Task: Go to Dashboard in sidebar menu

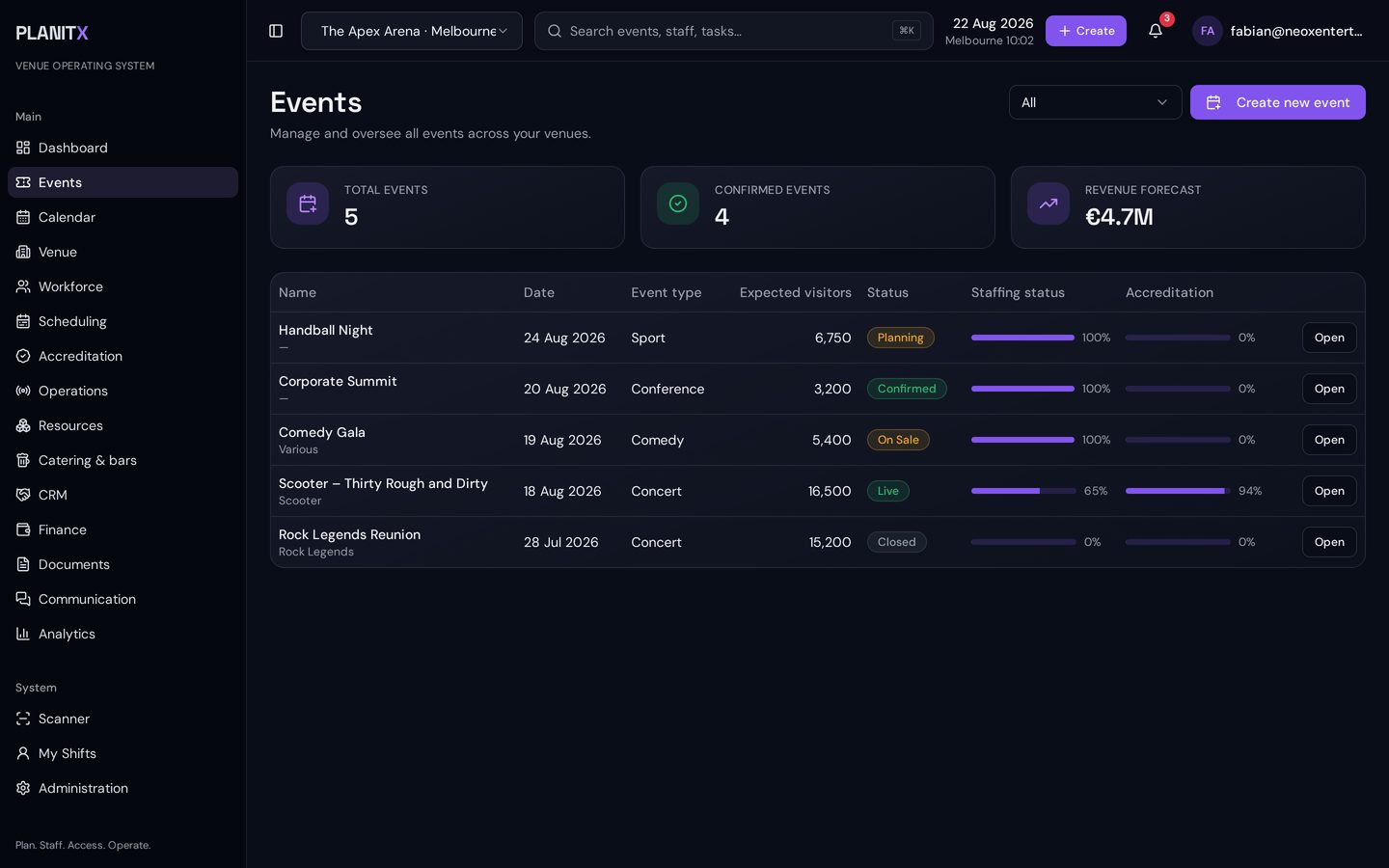Action: (x=123, y=148)
